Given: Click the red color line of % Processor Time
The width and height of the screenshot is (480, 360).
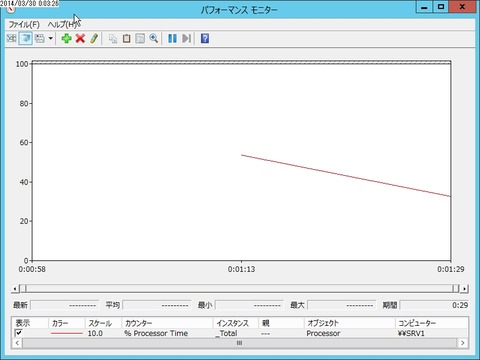Looking at the screenshot, I should pos(67,333).
